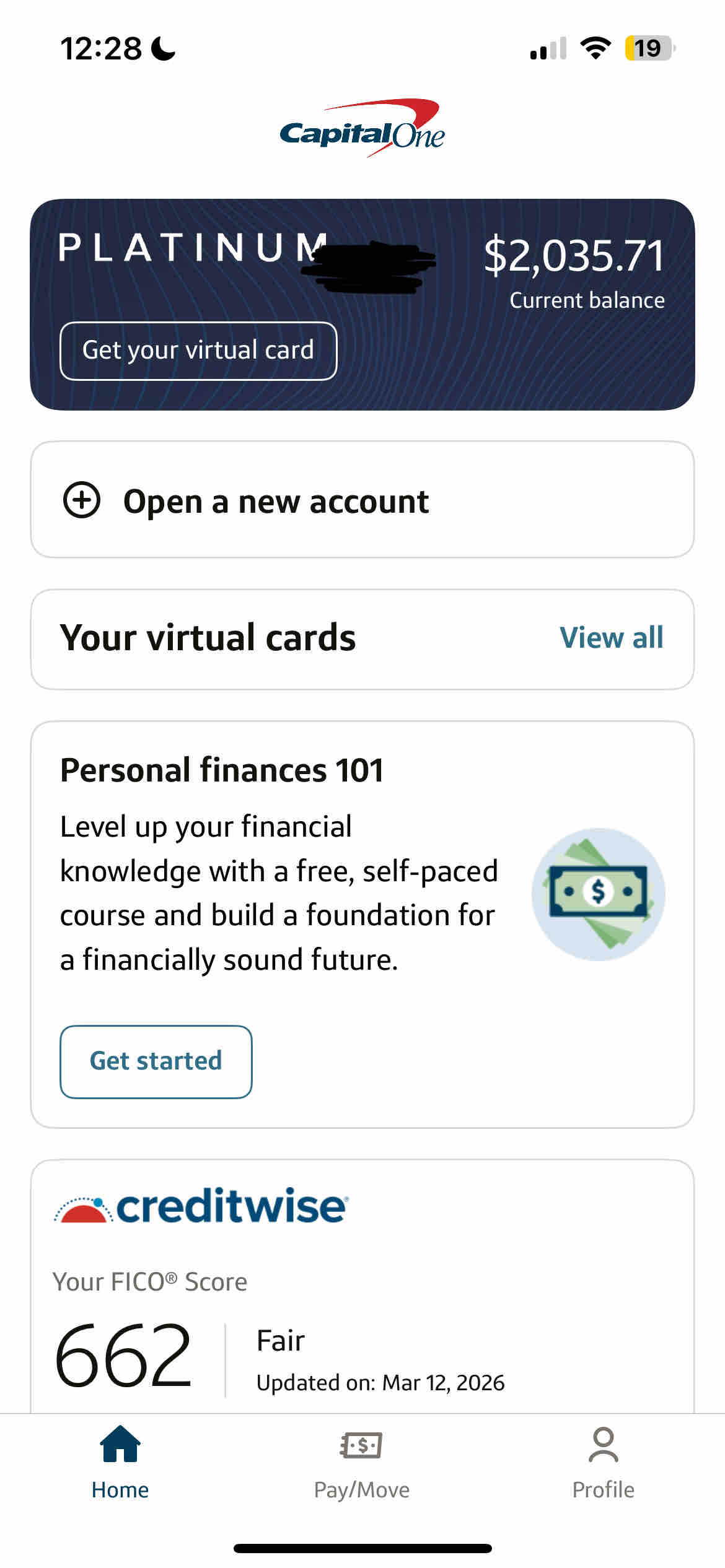Tap the battery indicator showing 19
The height and width of the screenshot is (1568, 725).
[x=649, y=48]
